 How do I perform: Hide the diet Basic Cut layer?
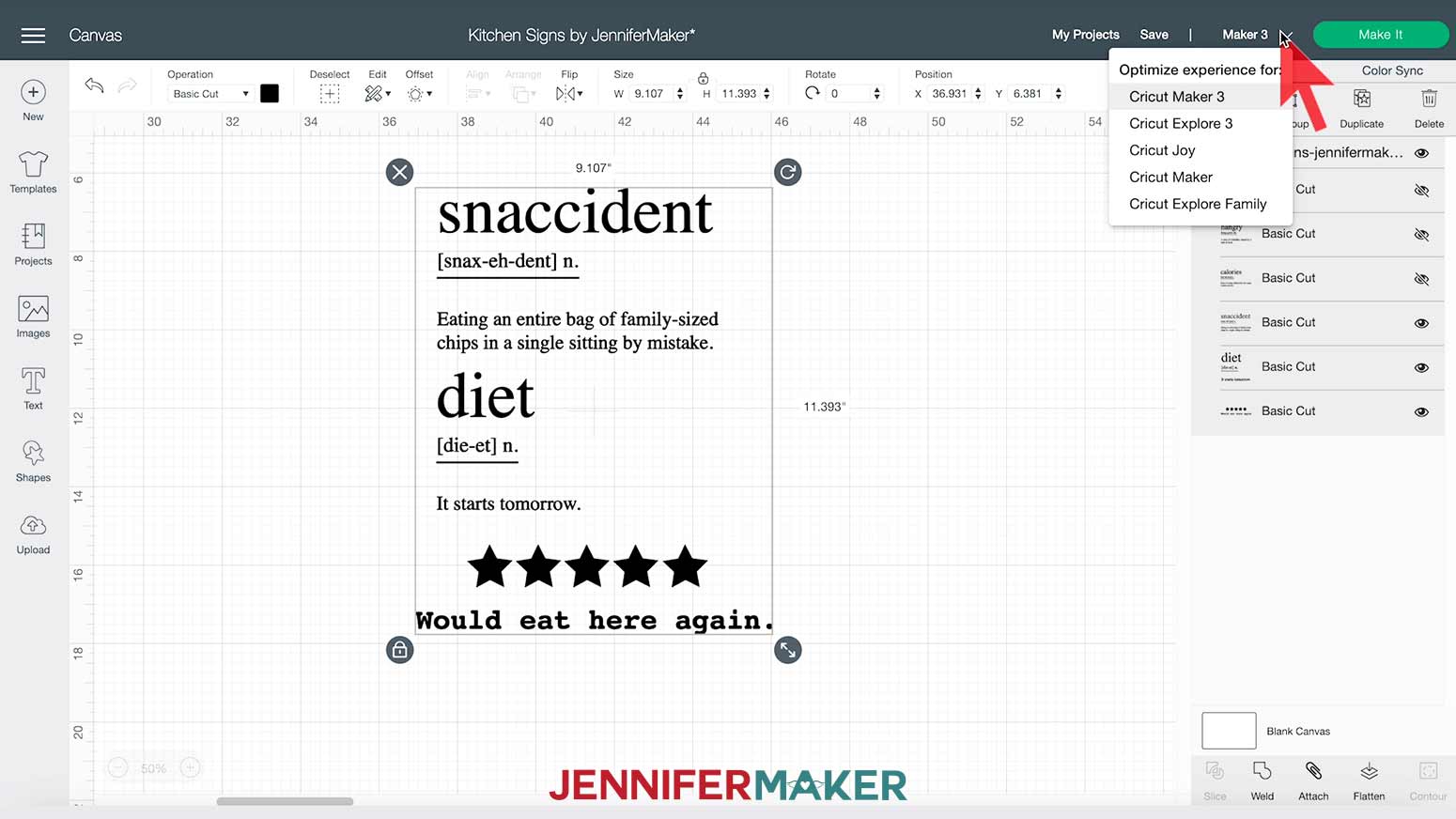coord(1421,367)
